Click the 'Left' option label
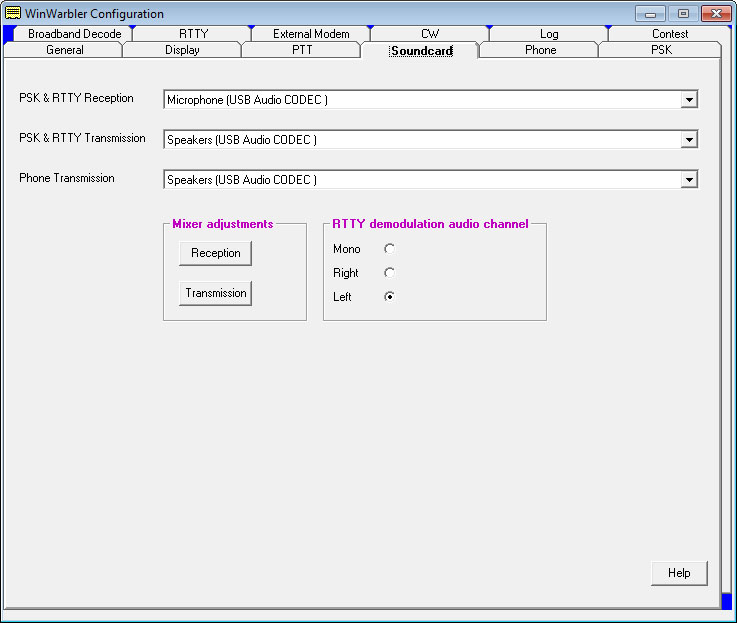737x623 pixels. click(x=342, y=297)
